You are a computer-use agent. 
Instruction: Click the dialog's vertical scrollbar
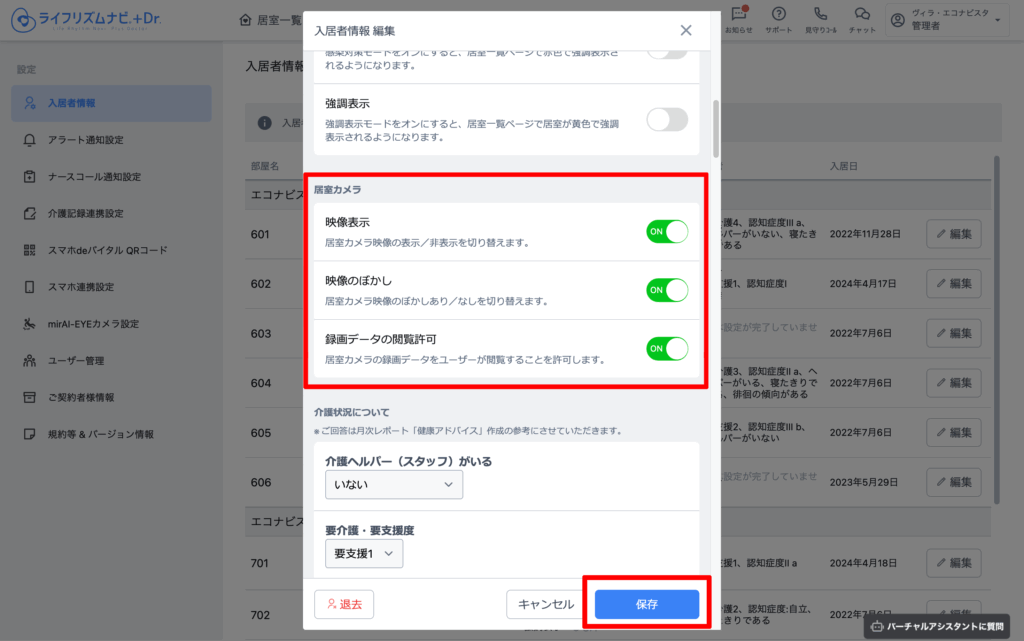[715, 128]
